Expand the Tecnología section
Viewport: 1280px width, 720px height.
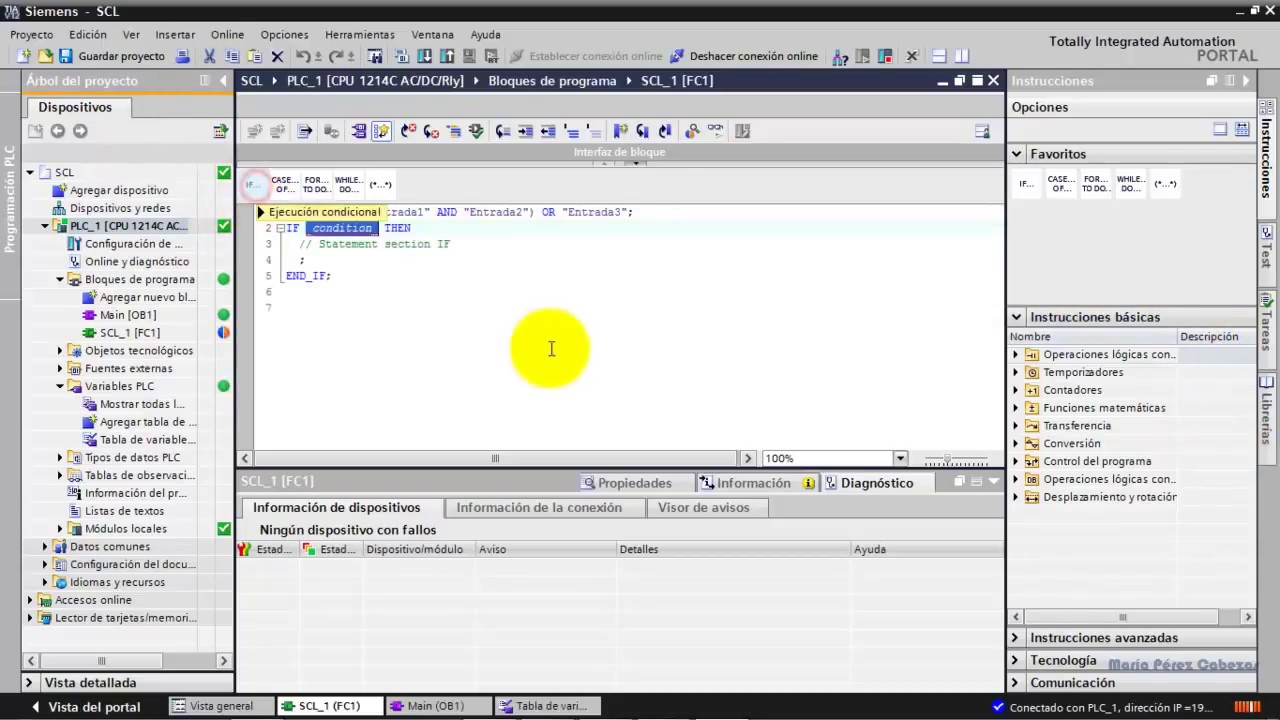1016,660
